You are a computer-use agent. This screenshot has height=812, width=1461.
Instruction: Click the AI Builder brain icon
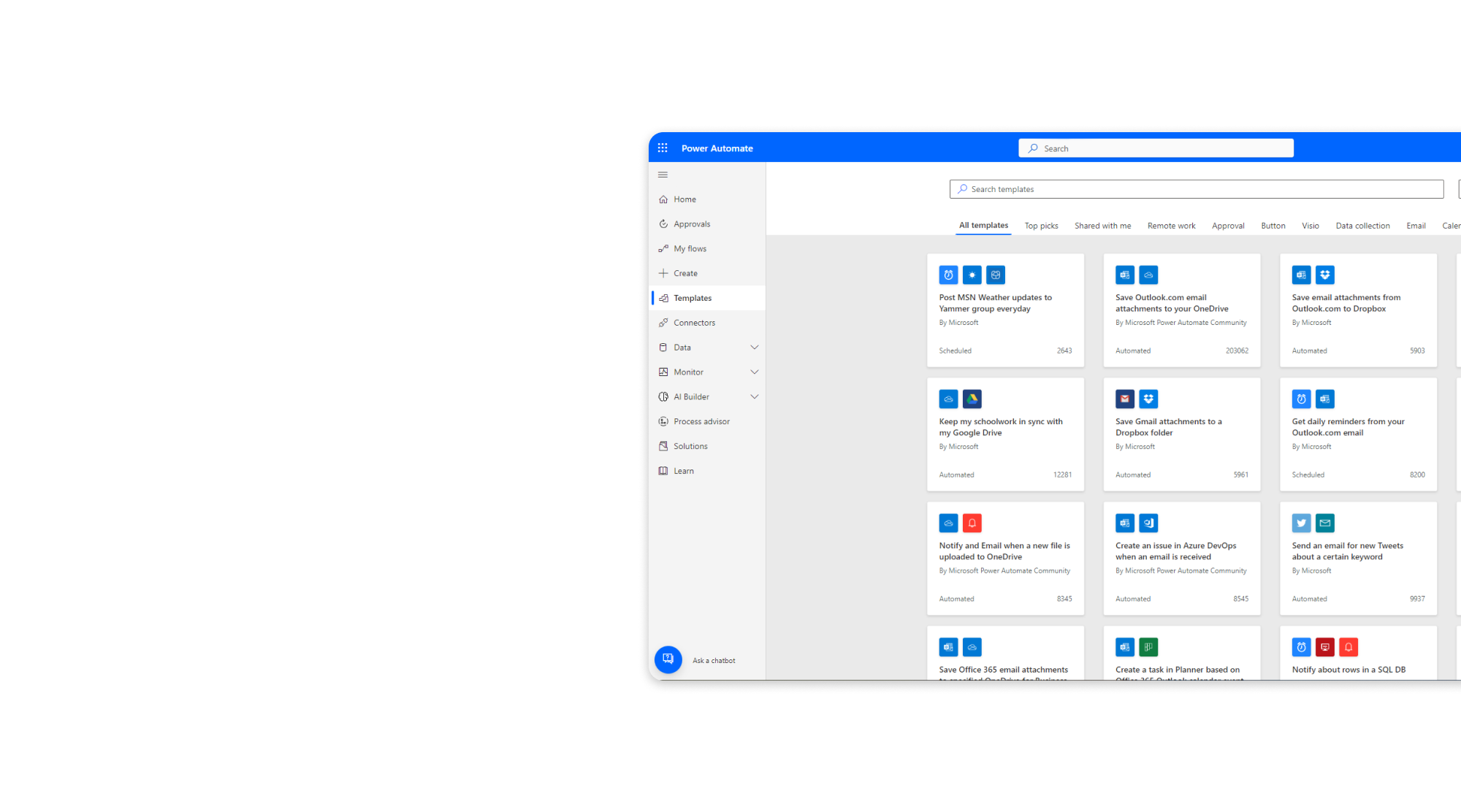(663, 397)
